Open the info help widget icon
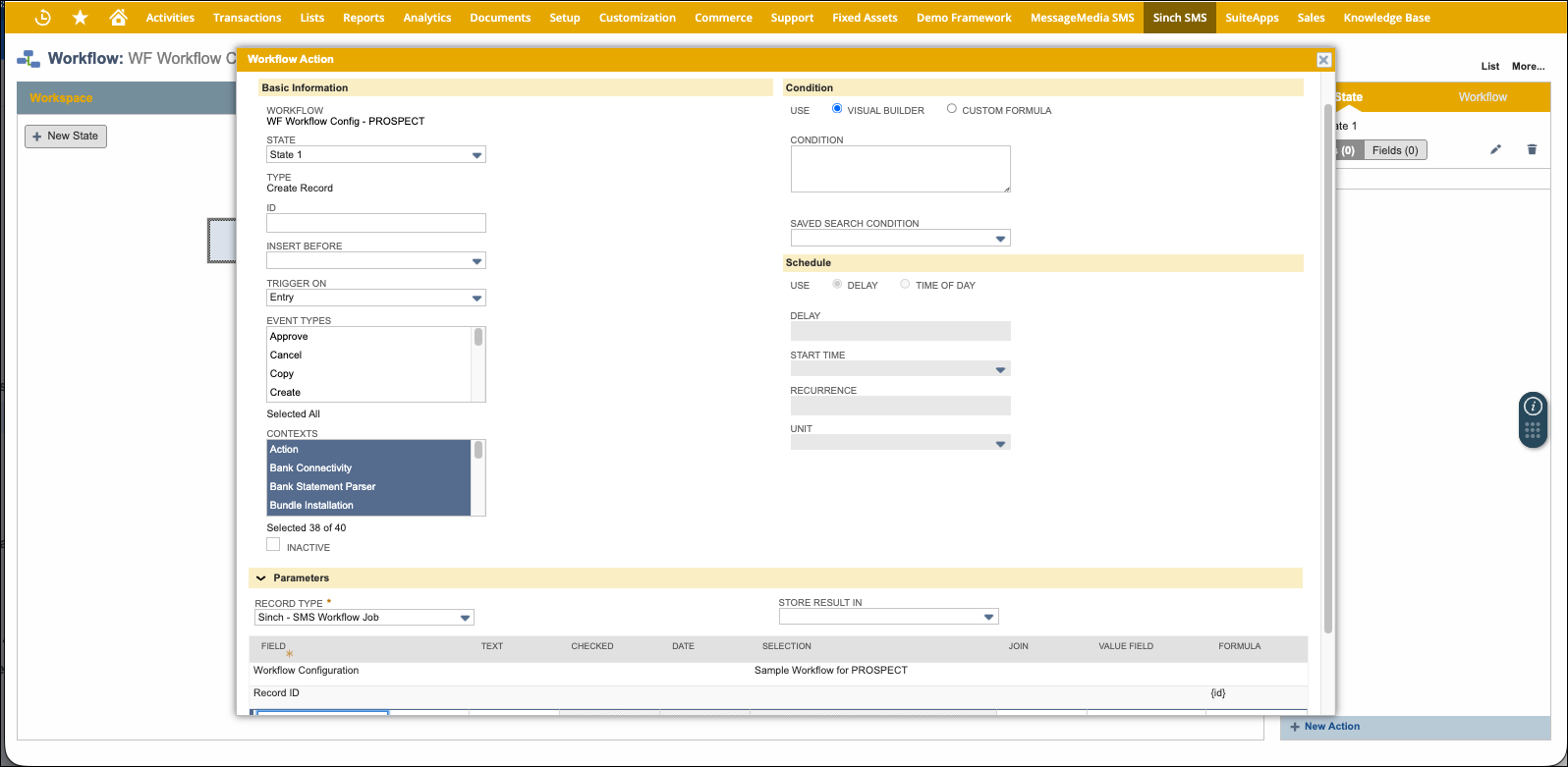The height and width of the screenshot is (767, 1568). tap(1533, 407)
